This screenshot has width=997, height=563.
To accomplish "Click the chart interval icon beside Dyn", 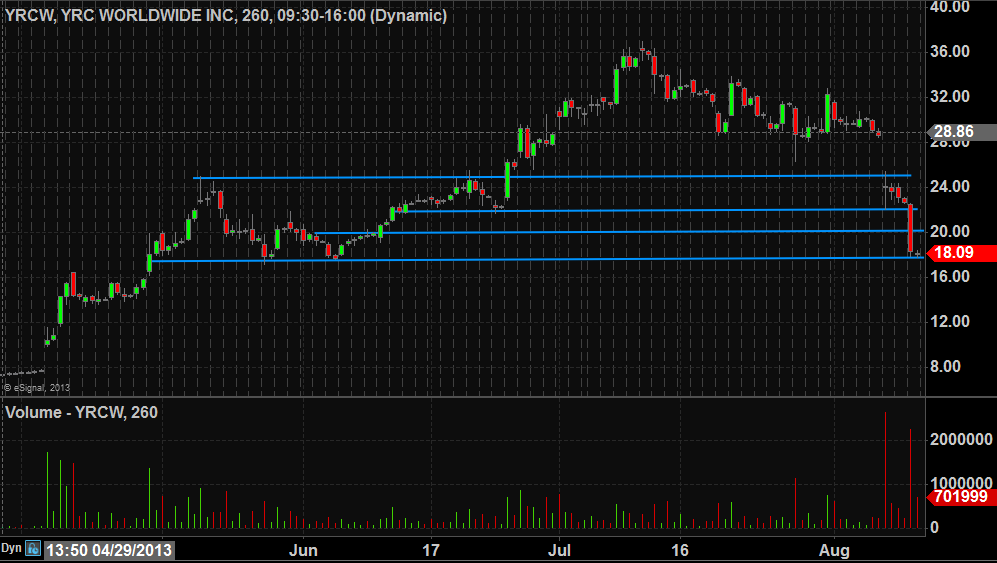I will [x=33, y=548].
